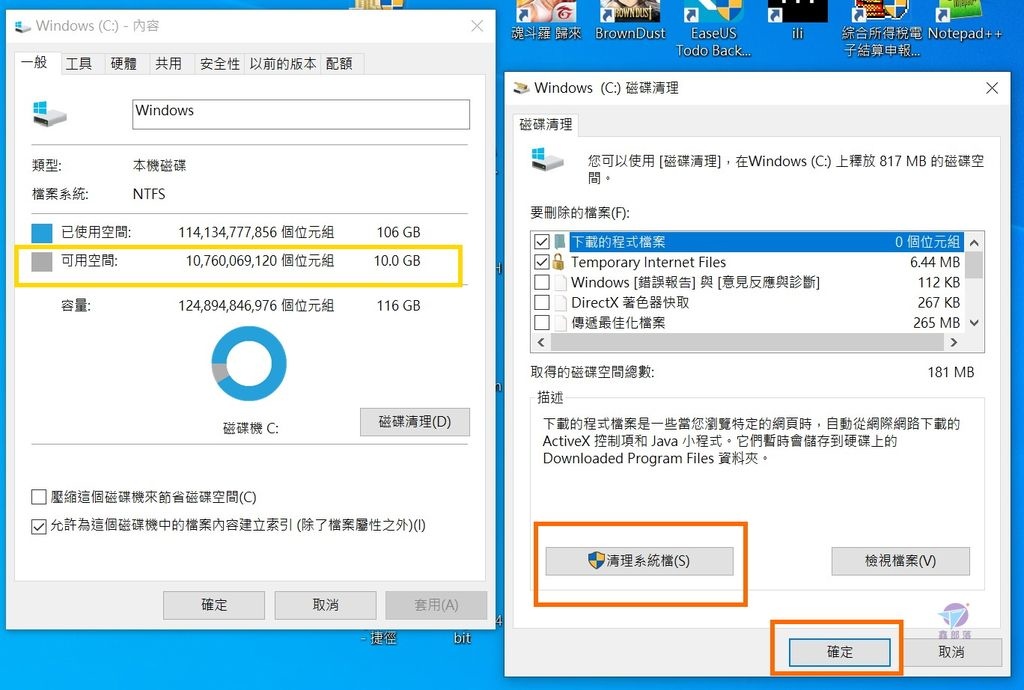The image size is (1024, 690).
Task: Click the disk usage donut chart
Action: point(249,364)
